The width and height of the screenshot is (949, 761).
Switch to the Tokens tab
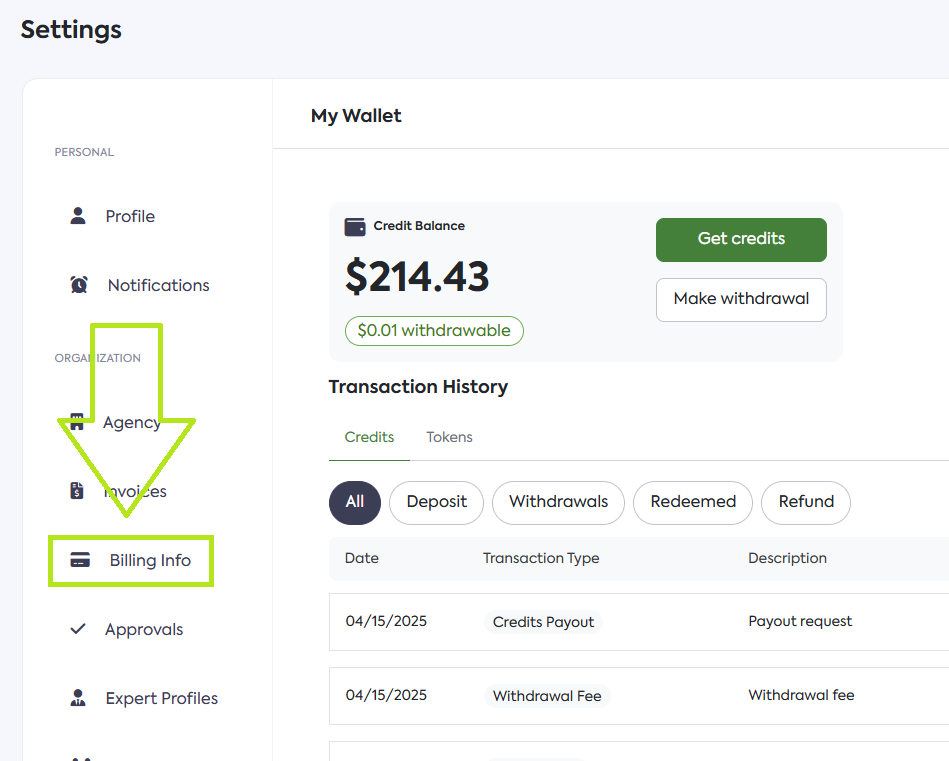tap(449, 437)
